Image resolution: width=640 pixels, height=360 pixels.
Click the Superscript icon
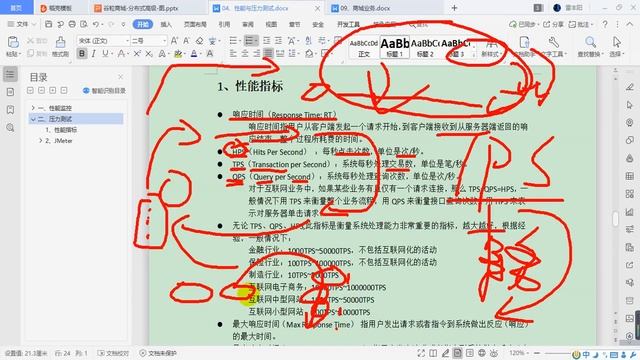[x=137, y=53]
